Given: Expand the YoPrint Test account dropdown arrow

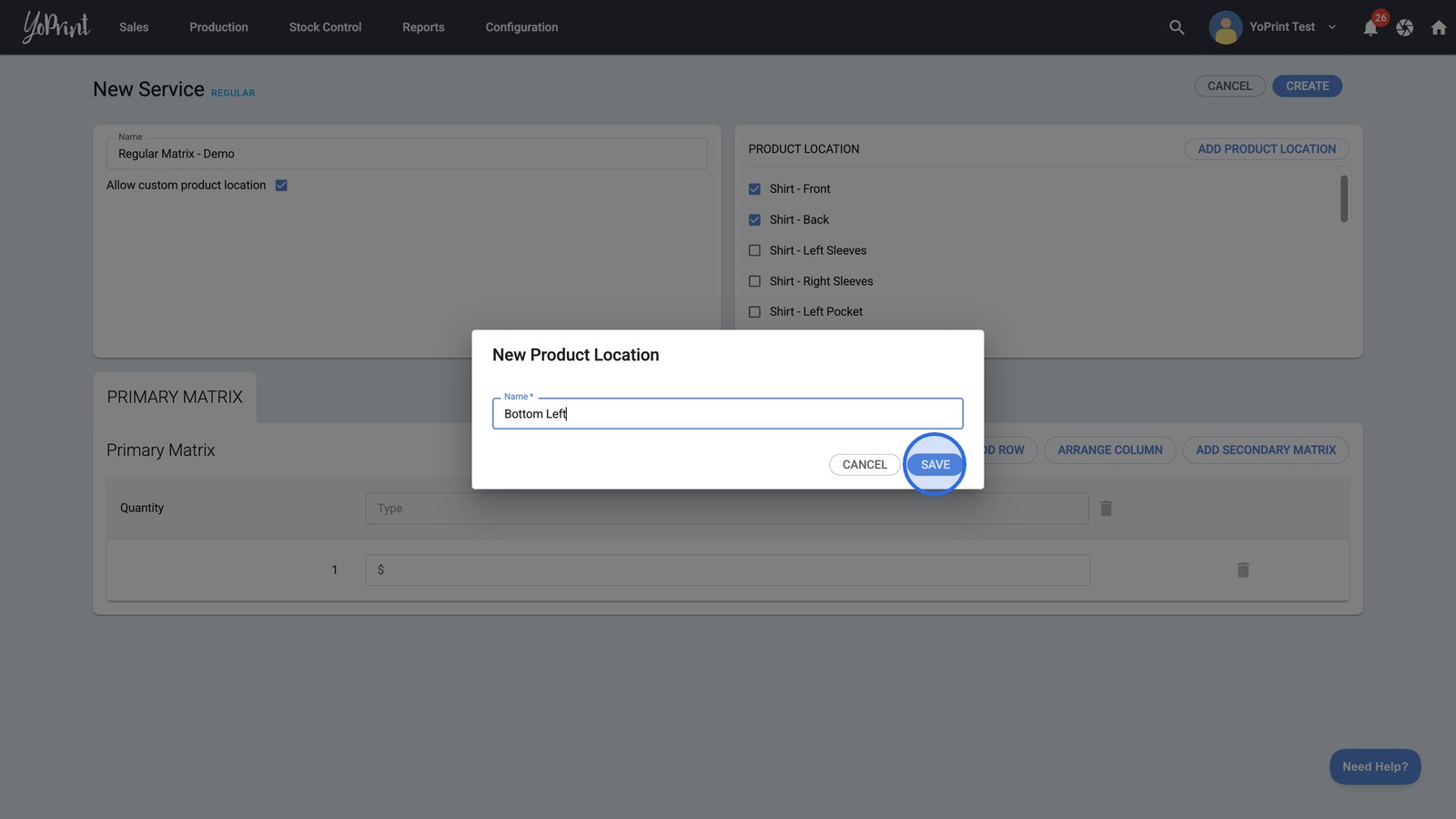Looking at the screenshot, I should coord(1332,27).
